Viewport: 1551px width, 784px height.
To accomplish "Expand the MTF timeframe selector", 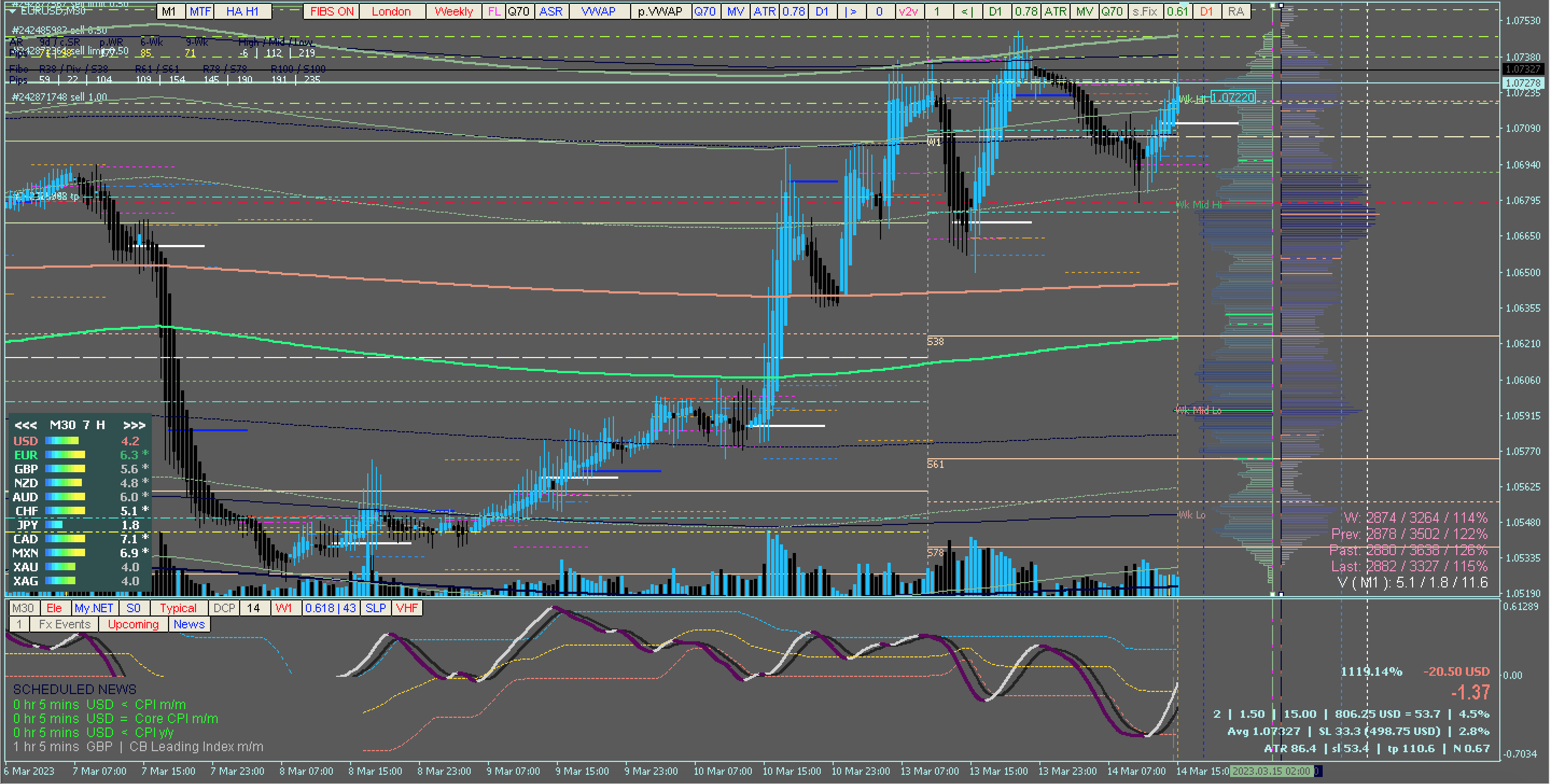I will (200, 11).
